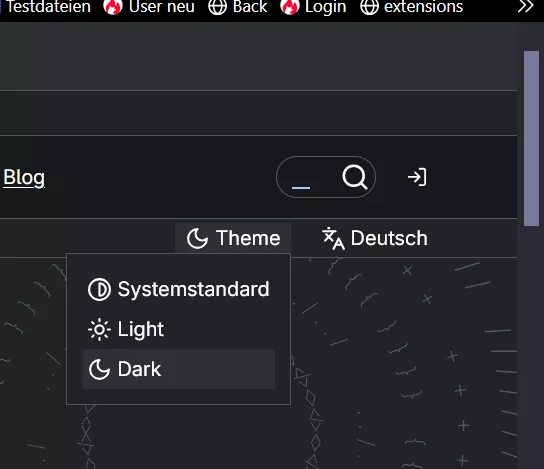Click the magnifier search icon

tap(354, 177)
